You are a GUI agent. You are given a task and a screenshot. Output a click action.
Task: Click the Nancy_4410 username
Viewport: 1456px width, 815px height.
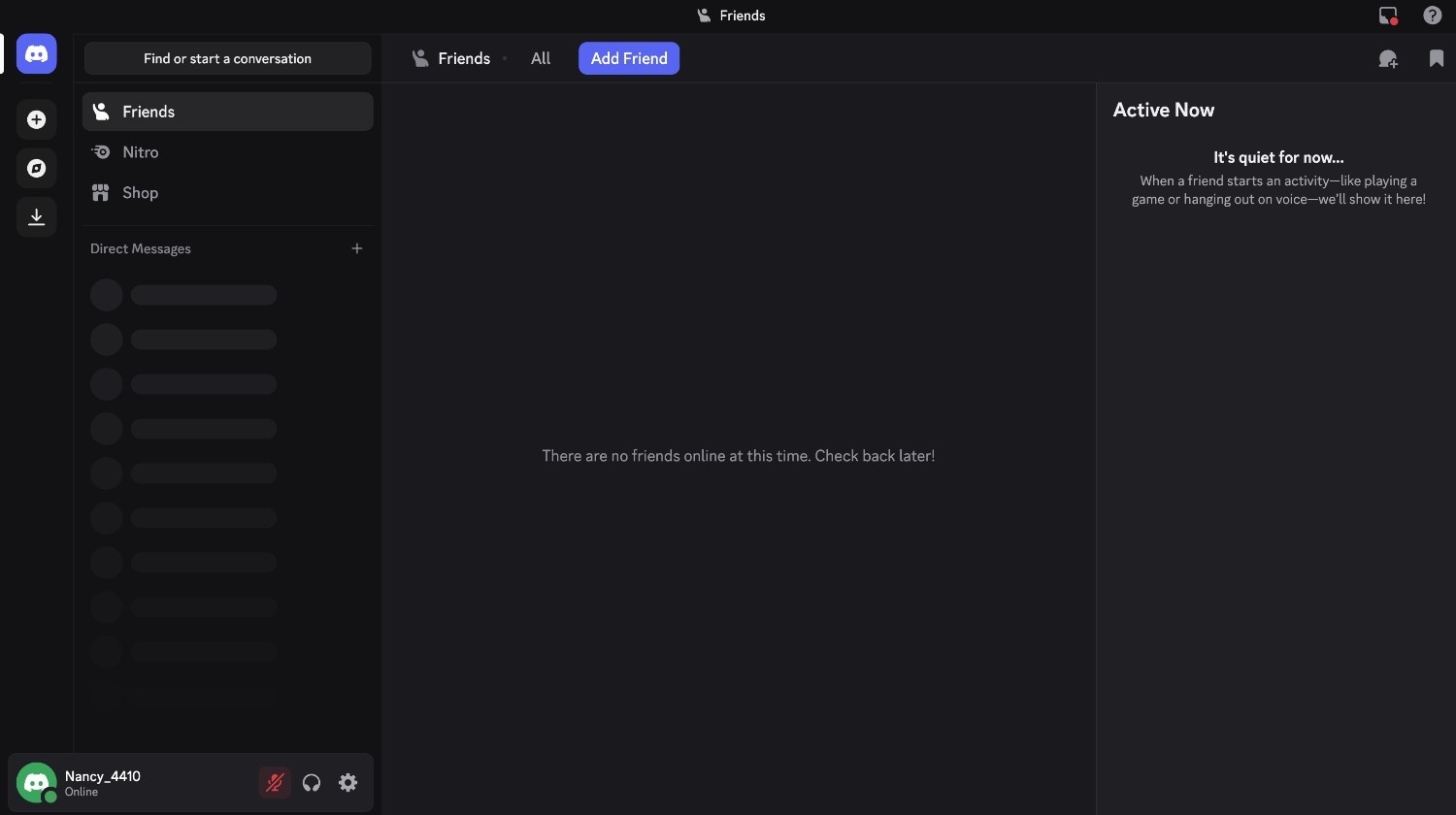coord(103,776)
